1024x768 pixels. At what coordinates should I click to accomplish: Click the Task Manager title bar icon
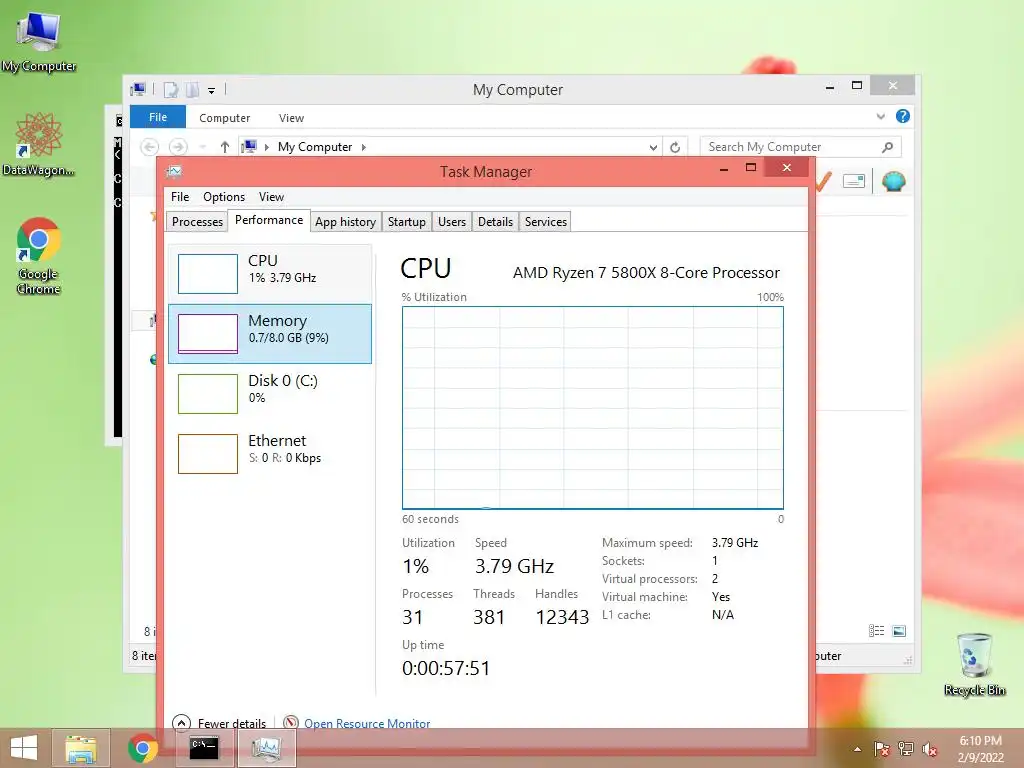click(174, 172)
